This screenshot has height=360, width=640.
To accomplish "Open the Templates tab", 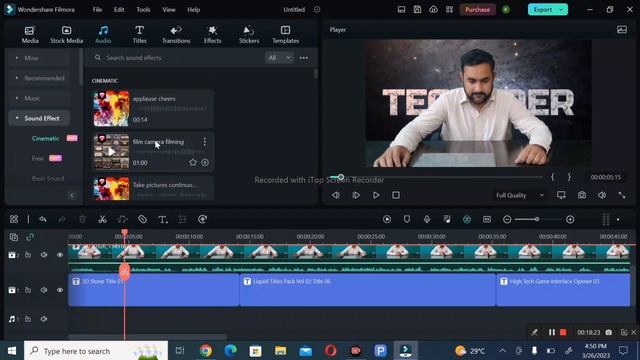I will (285, 35).
